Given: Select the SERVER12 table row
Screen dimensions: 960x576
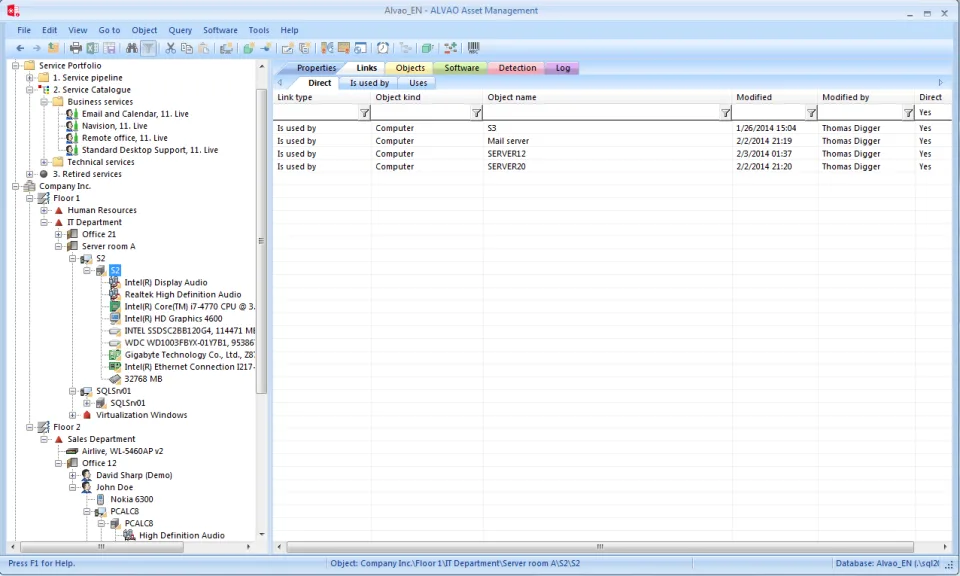Looking at the screenshot, I should click(x=611, y=154).
